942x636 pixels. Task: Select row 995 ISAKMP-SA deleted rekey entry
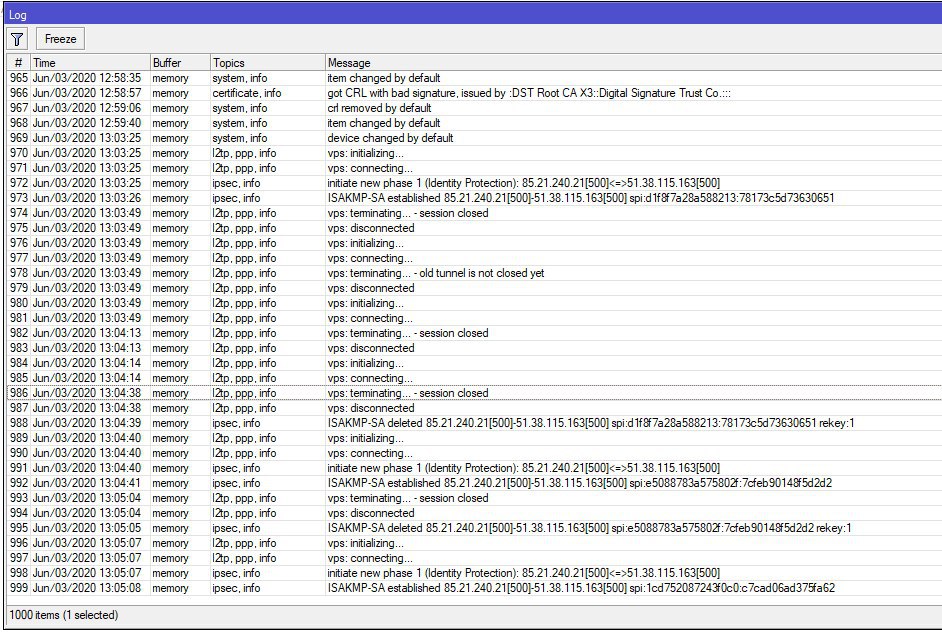(x=475, y=528)
